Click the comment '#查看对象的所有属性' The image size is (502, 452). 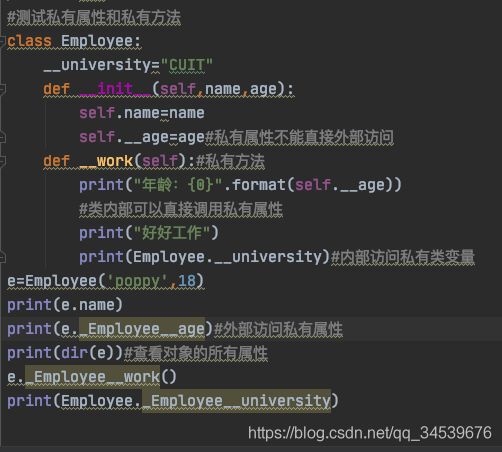point(196,353)
